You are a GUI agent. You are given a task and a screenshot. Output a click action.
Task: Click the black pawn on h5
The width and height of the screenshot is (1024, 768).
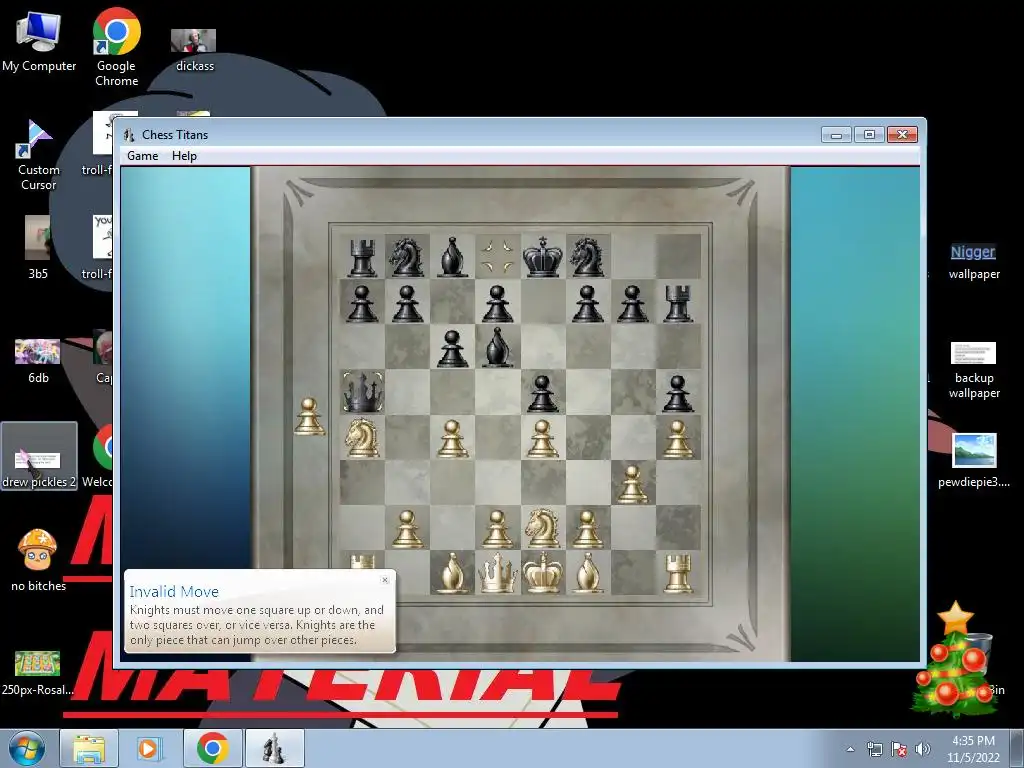(x=678, y=393)
